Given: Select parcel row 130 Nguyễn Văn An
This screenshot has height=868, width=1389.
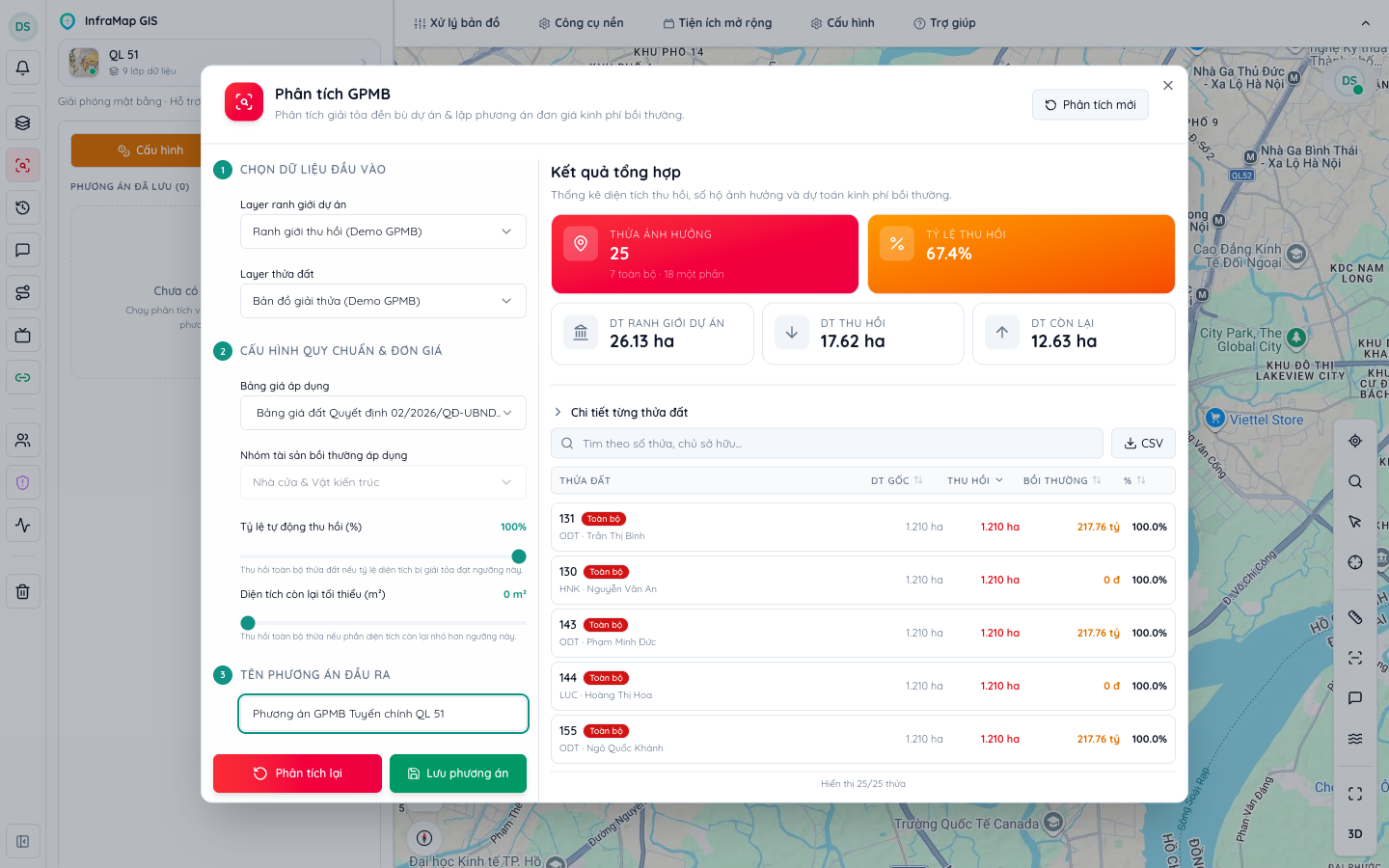Looking at the screenshot, I should (x=863, y=580).
